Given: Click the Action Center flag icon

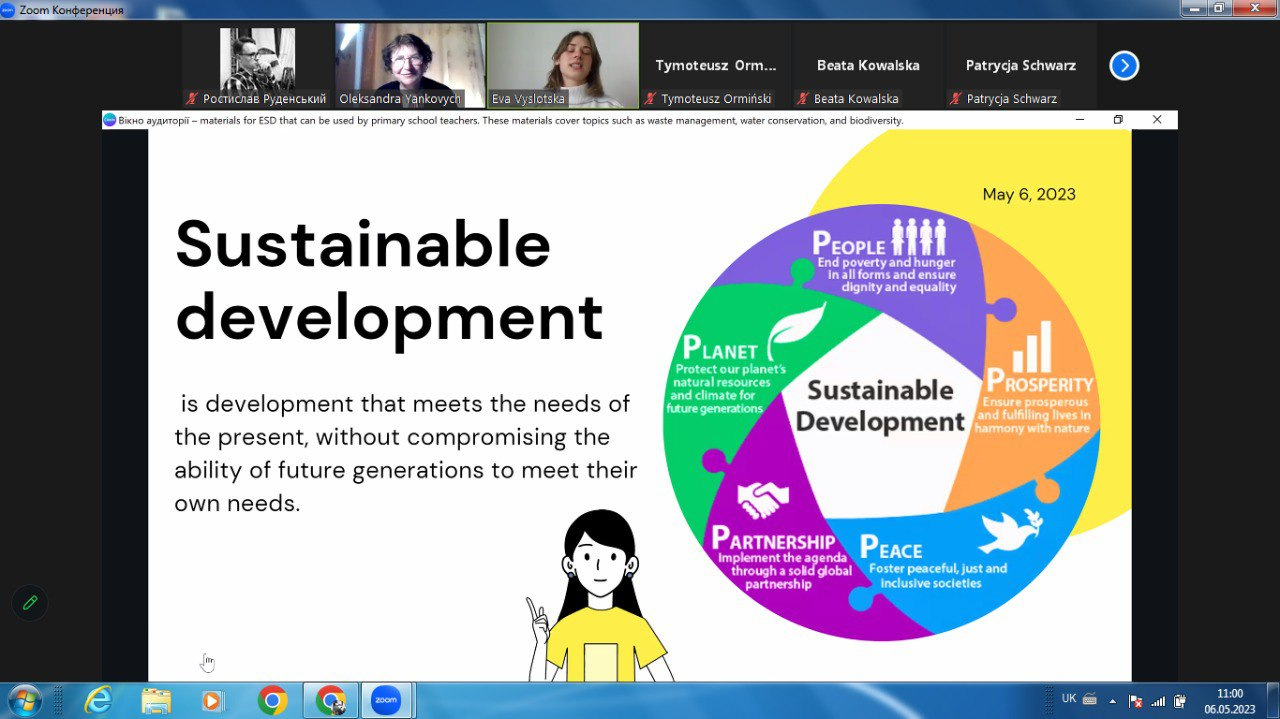Looking at the screenshot, I should pos(1135,701).
